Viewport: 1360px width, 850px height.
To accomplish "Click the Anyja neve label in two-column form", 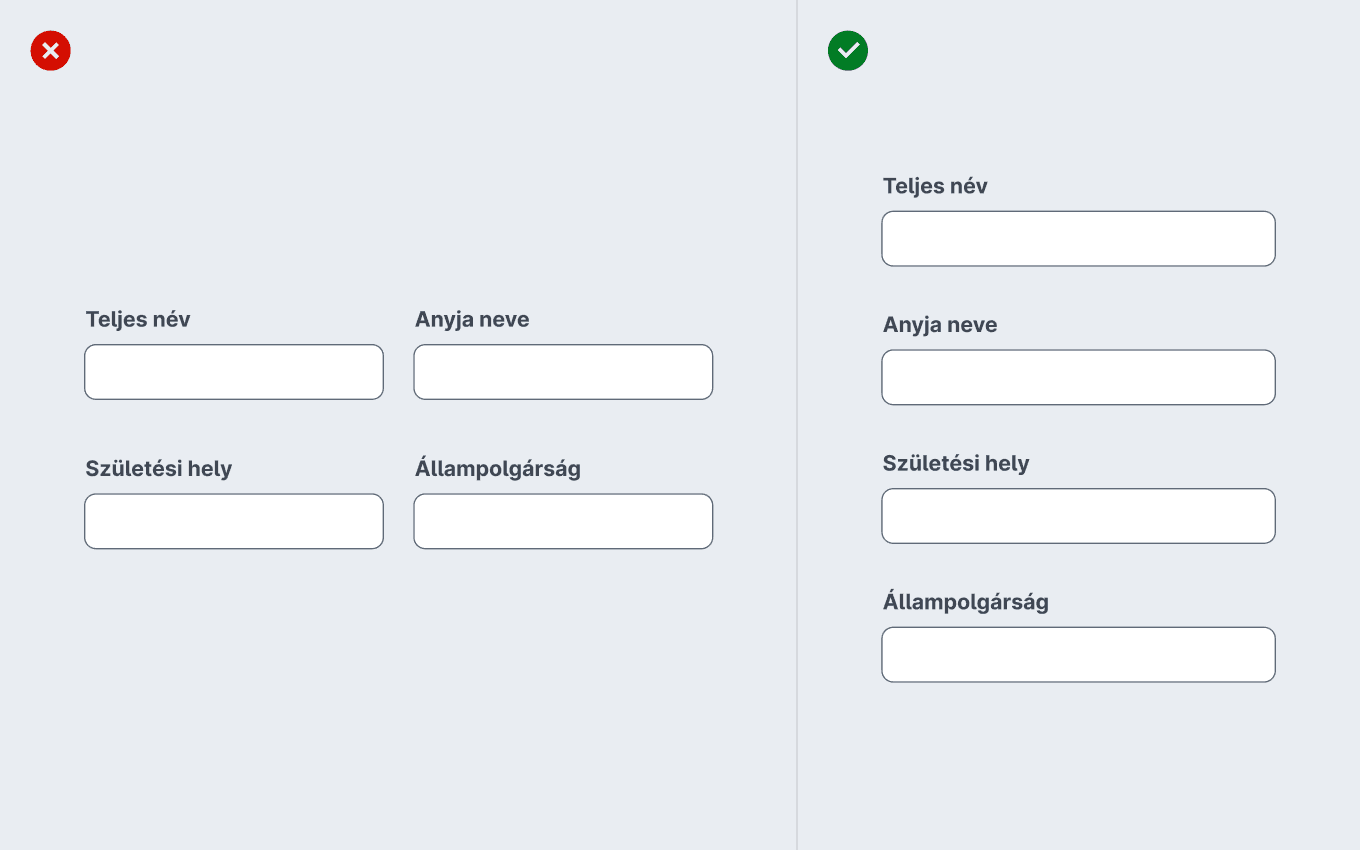I will (x=472, y=320).
